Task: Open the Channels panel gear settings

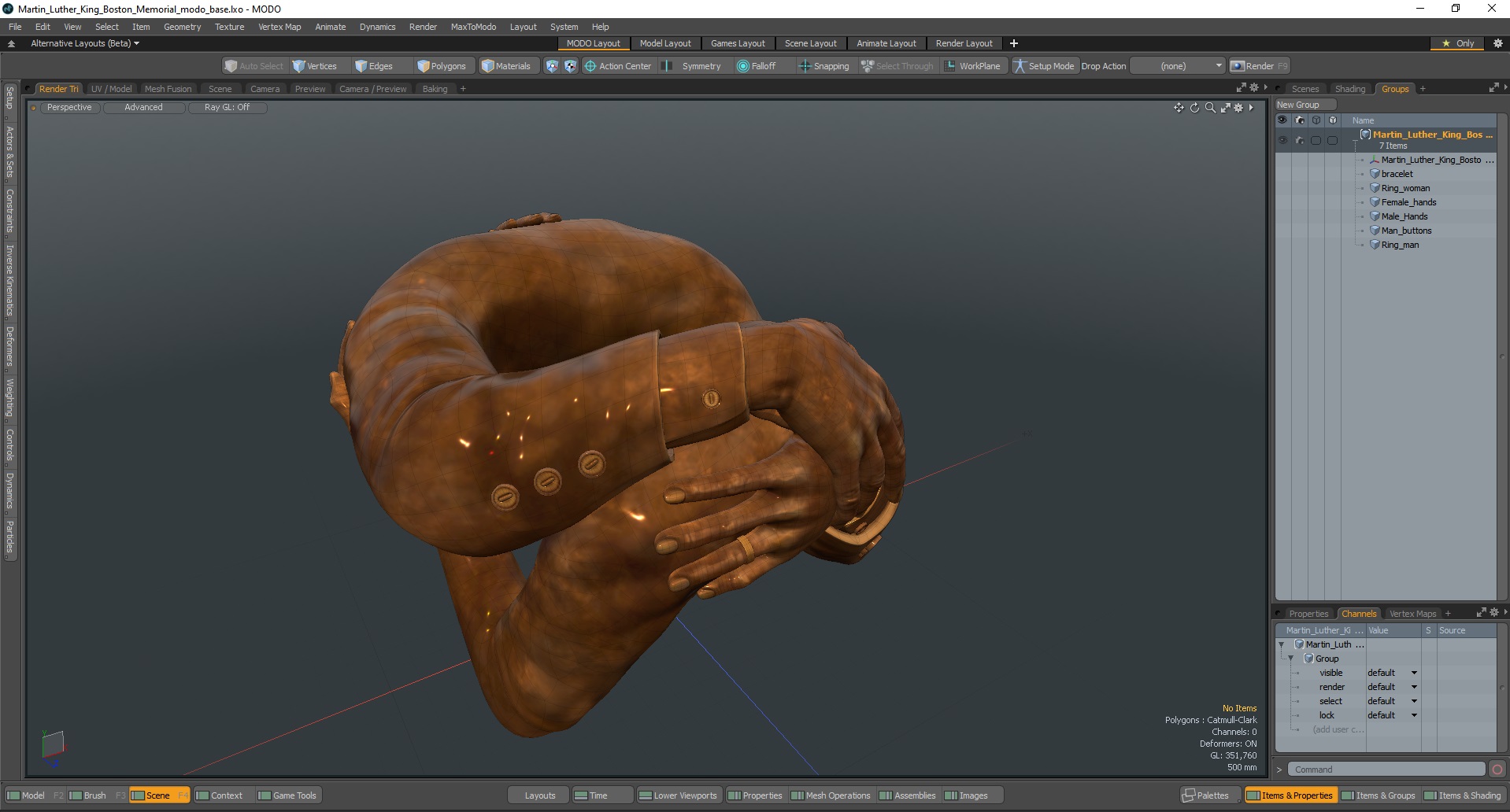Action: 1494,613
